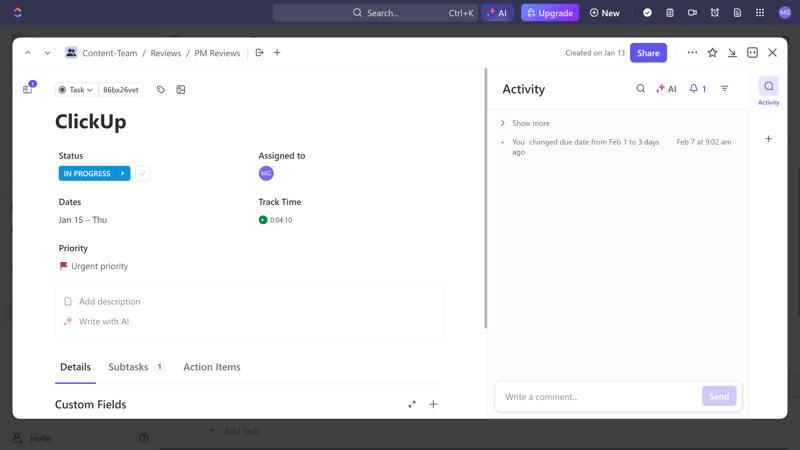Open the PM Reviews breadcrumb list
800x450 pixels.
pyautogui.click(x=217, y=53)
